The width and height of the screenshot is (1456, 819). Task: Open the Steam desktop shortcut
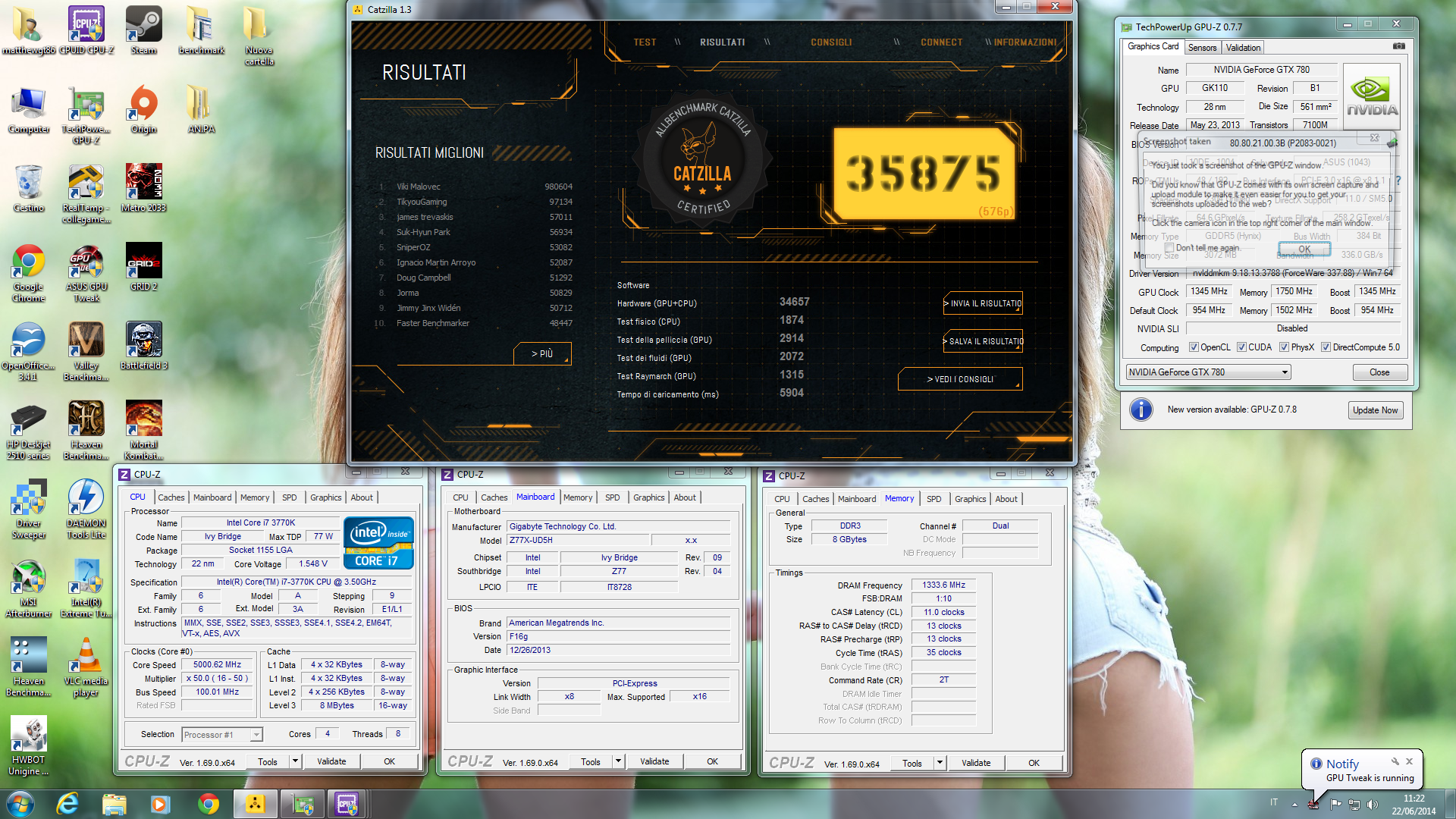click(x=143, y=30)
